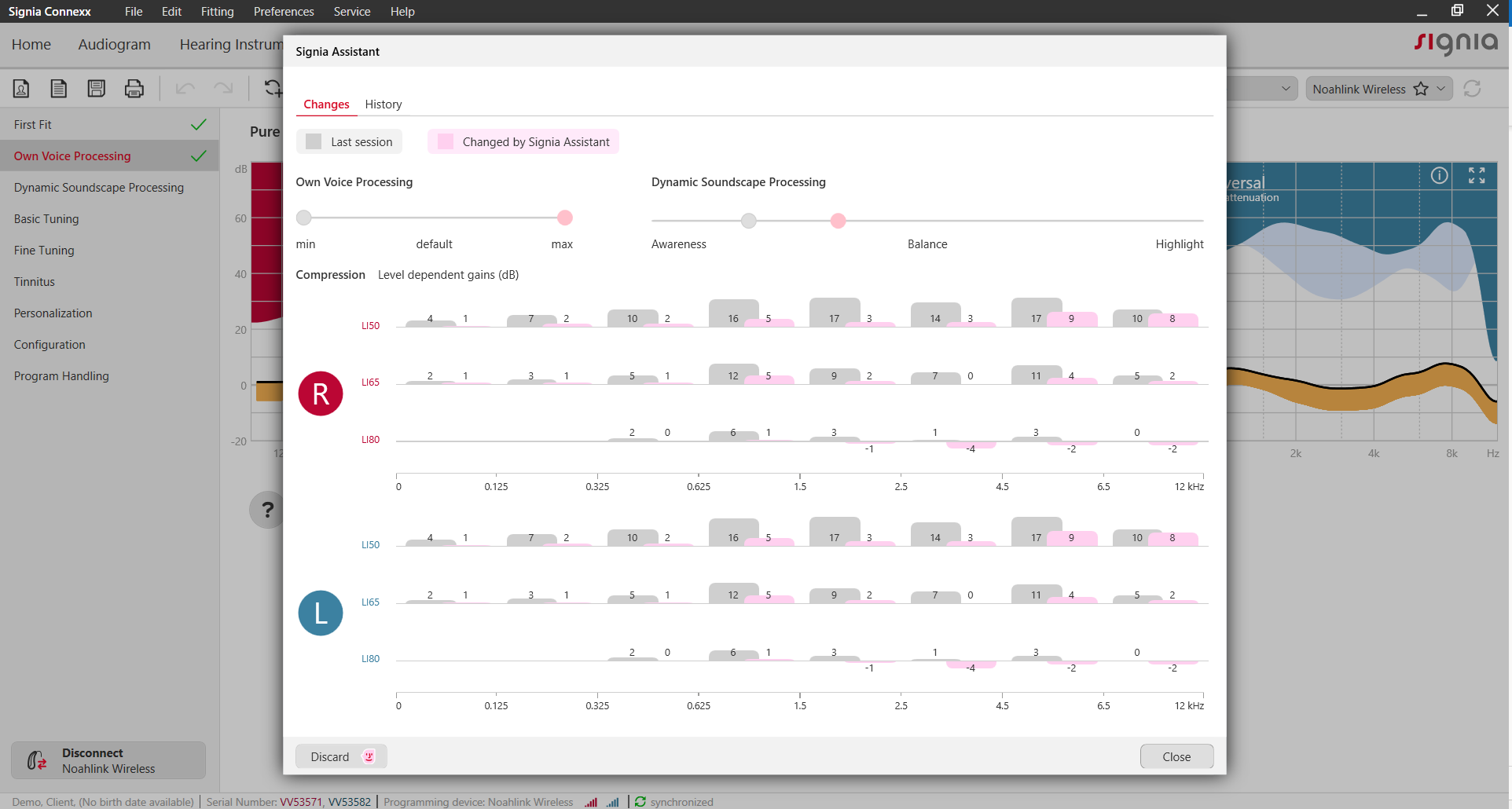Click the hearing aid disconnect icon
Viewport: 1512px width, 809px height.
pos(37,760)
